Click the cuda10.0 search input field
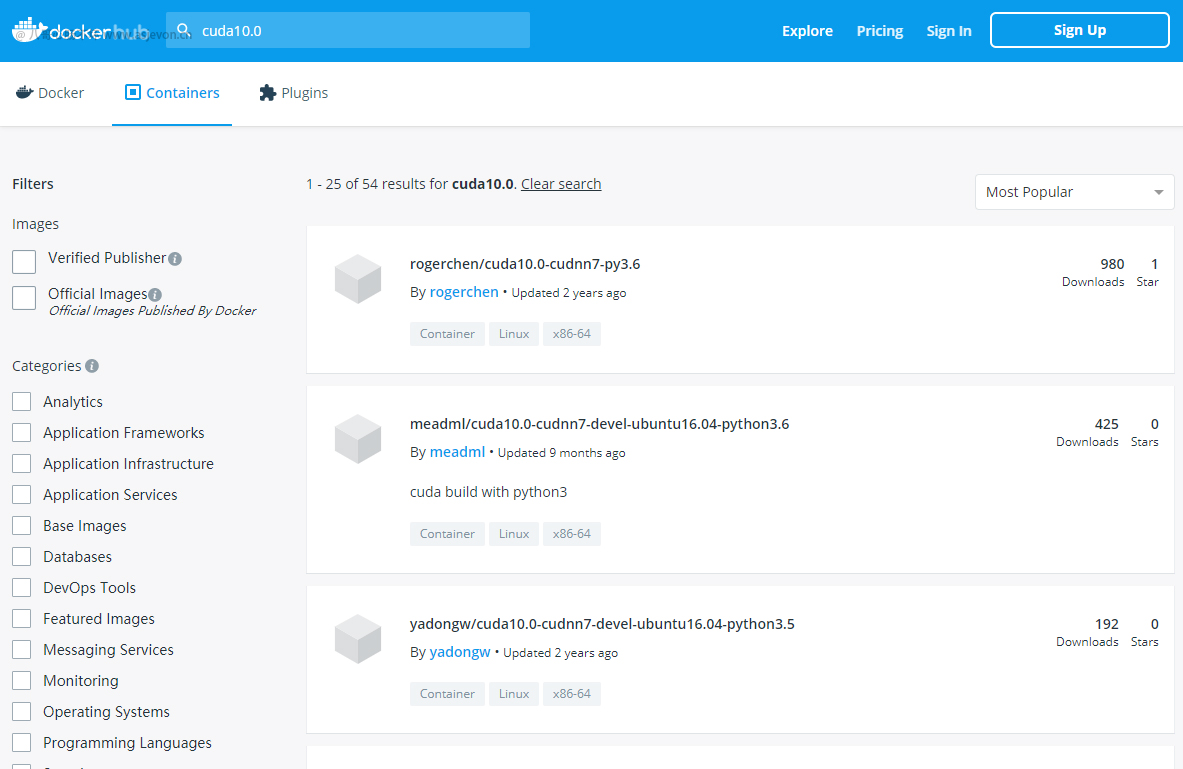The height and width of the screenshot is (769, 1183). point(348,30)
